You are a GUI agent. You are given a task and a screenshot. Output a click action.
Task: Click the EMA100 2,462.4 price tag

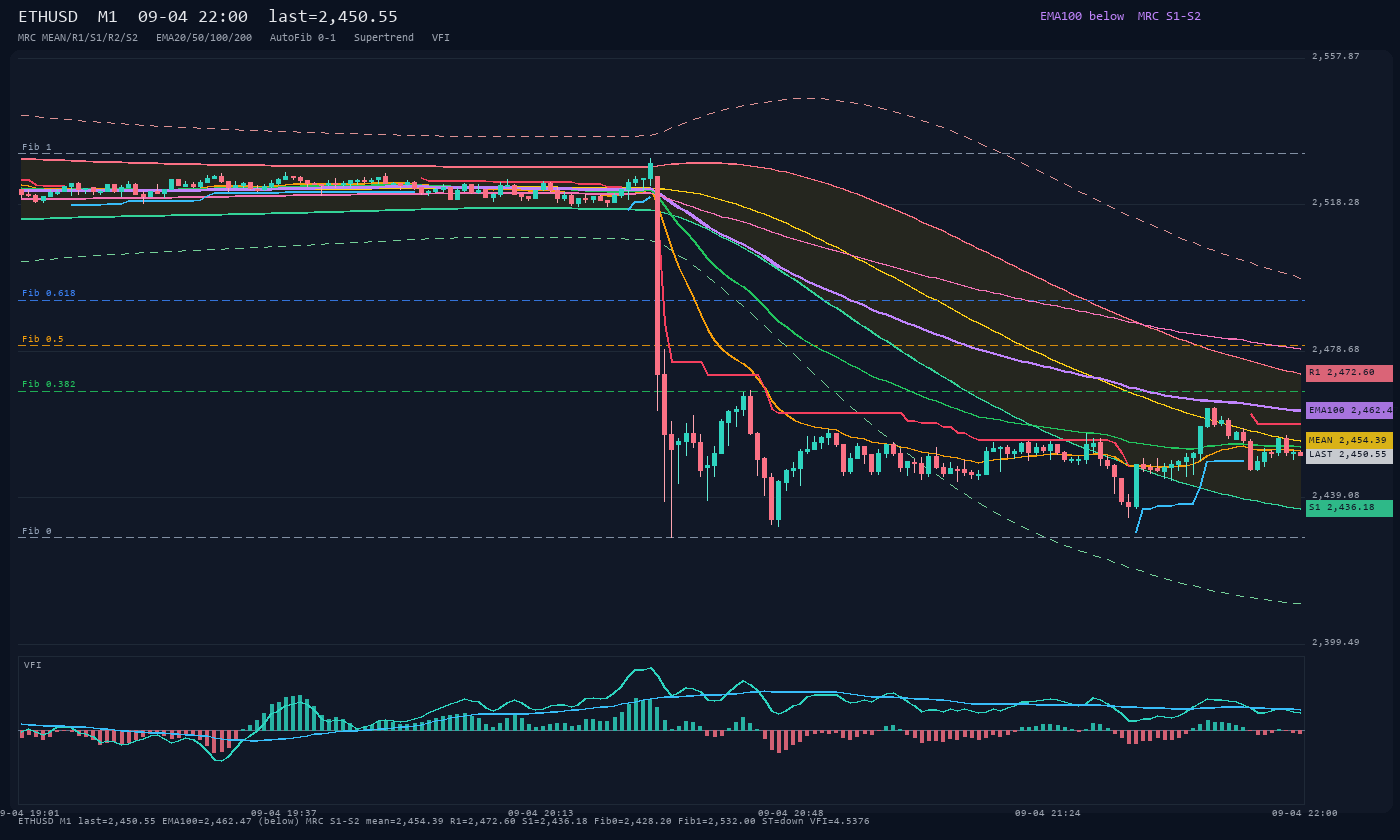click(1349, 410)
